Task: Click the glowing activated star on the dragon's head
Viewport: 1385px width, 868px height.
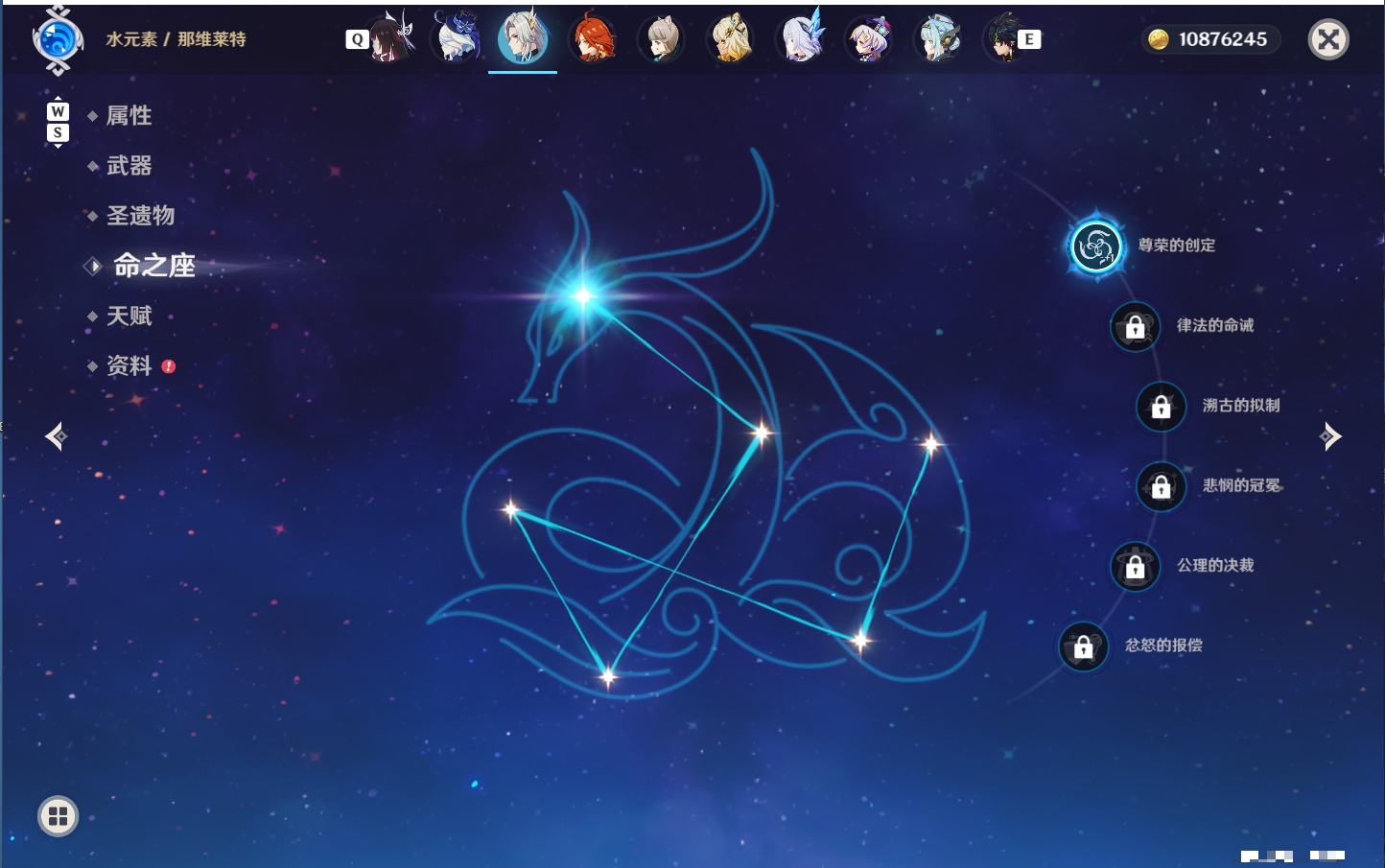Action: tap(582, 295)
